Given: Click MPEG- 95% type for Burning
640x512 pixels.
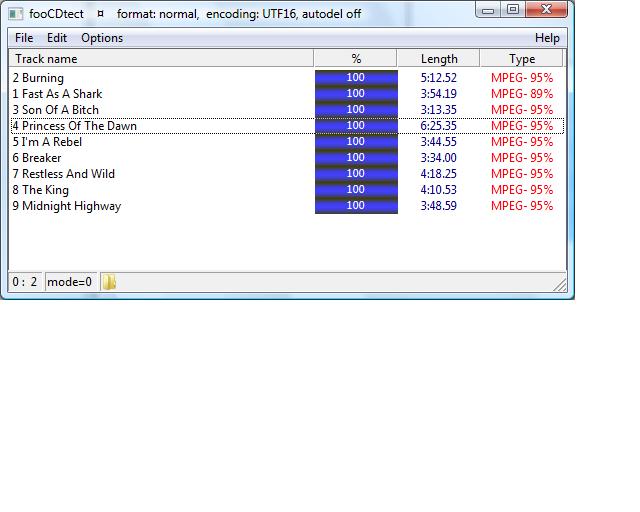Looking at the screenshot, I should (522, 78).
